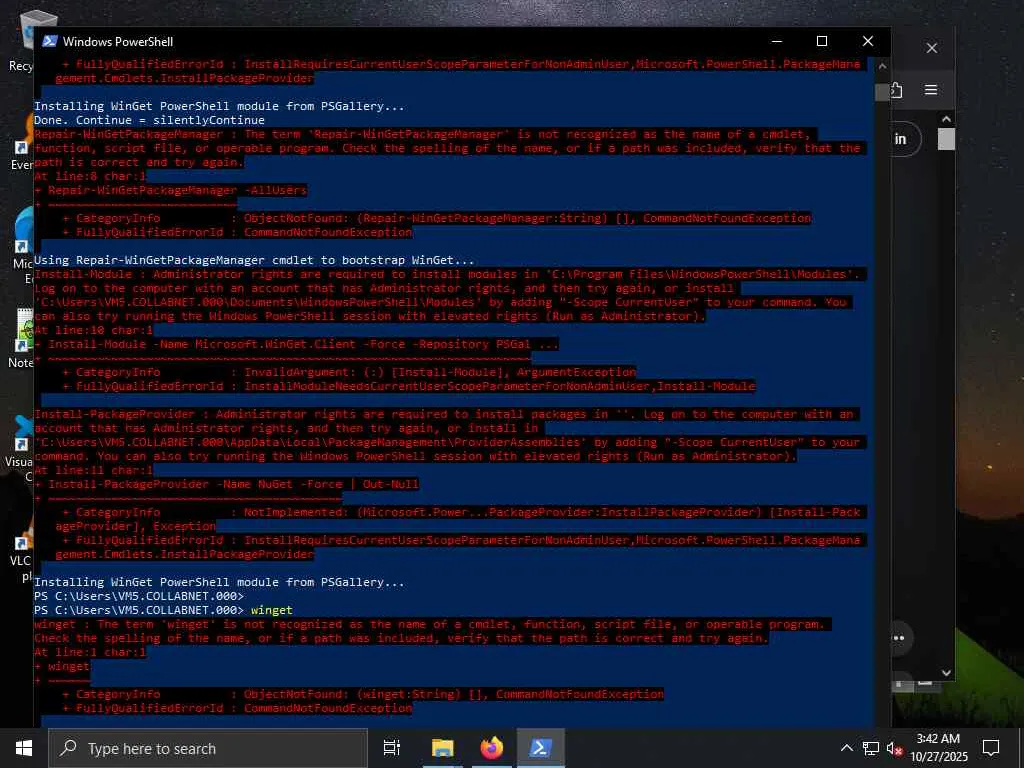Screen dimensions: 1024x768
Task: Click the PowerShell icon in the title bar
Action: (x=50, y=41)
